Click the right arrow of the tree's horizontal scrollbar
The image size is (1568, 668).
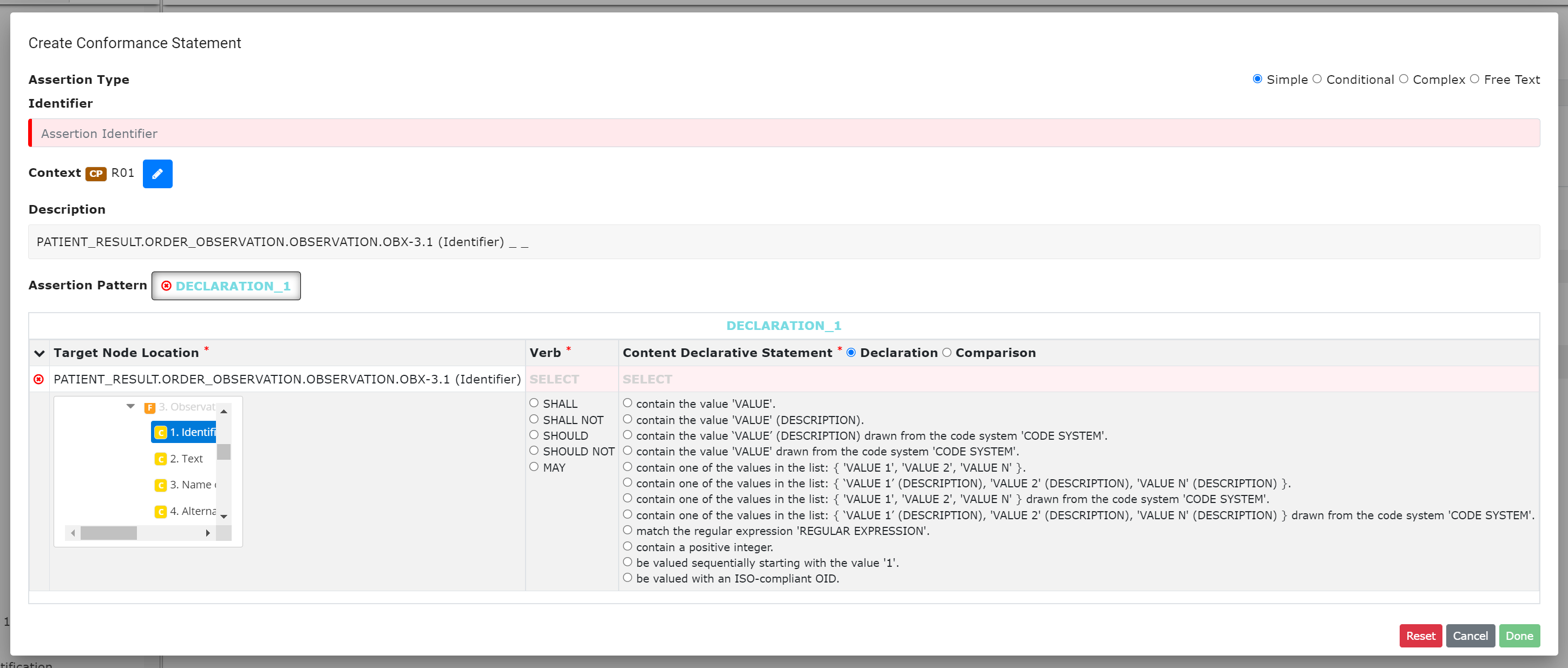pyautogui.click(x=208, y=532)
